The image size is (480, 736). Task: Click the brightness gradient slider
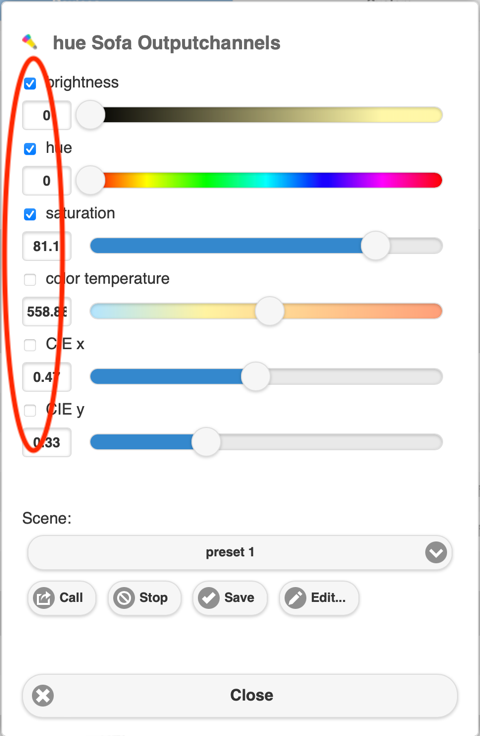tap(266, 115)
